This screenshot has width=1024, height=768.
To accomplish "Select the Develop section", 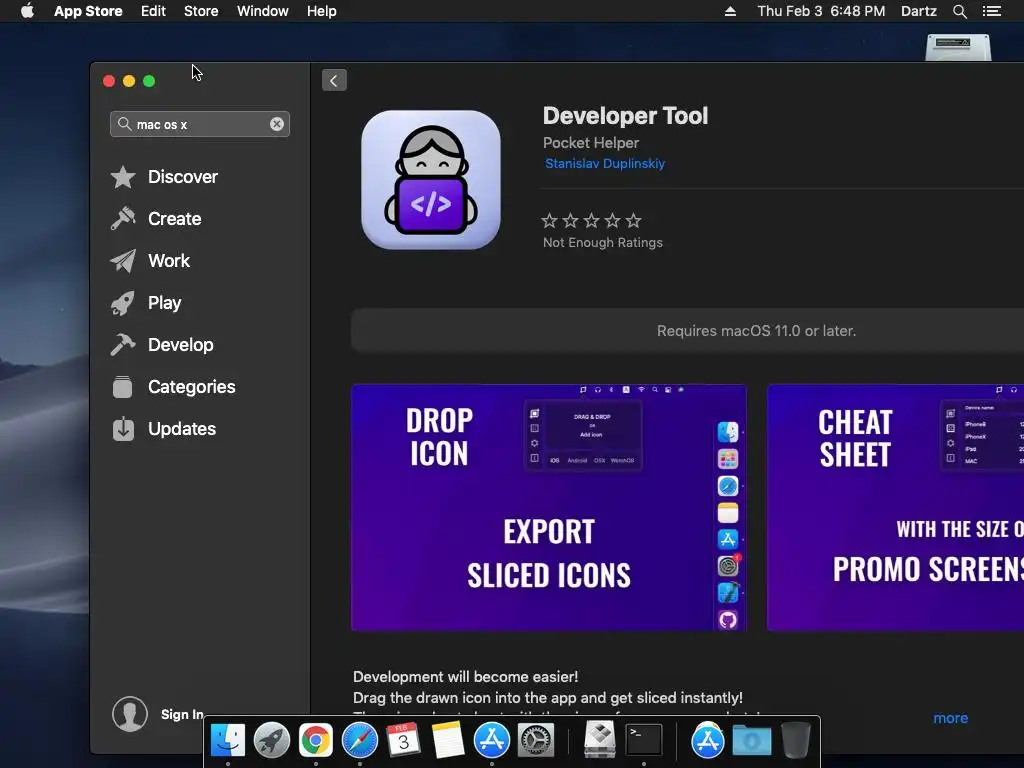I will click(x=180, y=345).
